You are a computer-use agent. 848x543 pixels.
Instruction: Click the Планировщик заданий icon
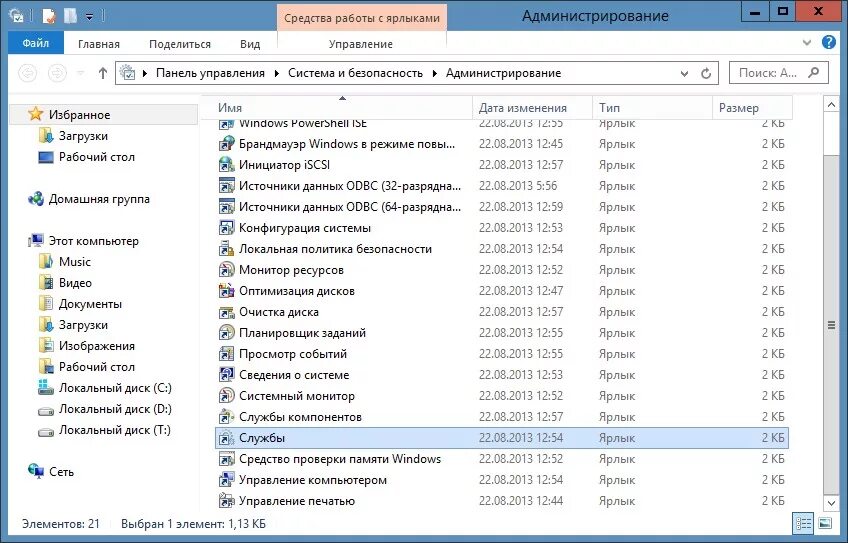coord(226,333)
